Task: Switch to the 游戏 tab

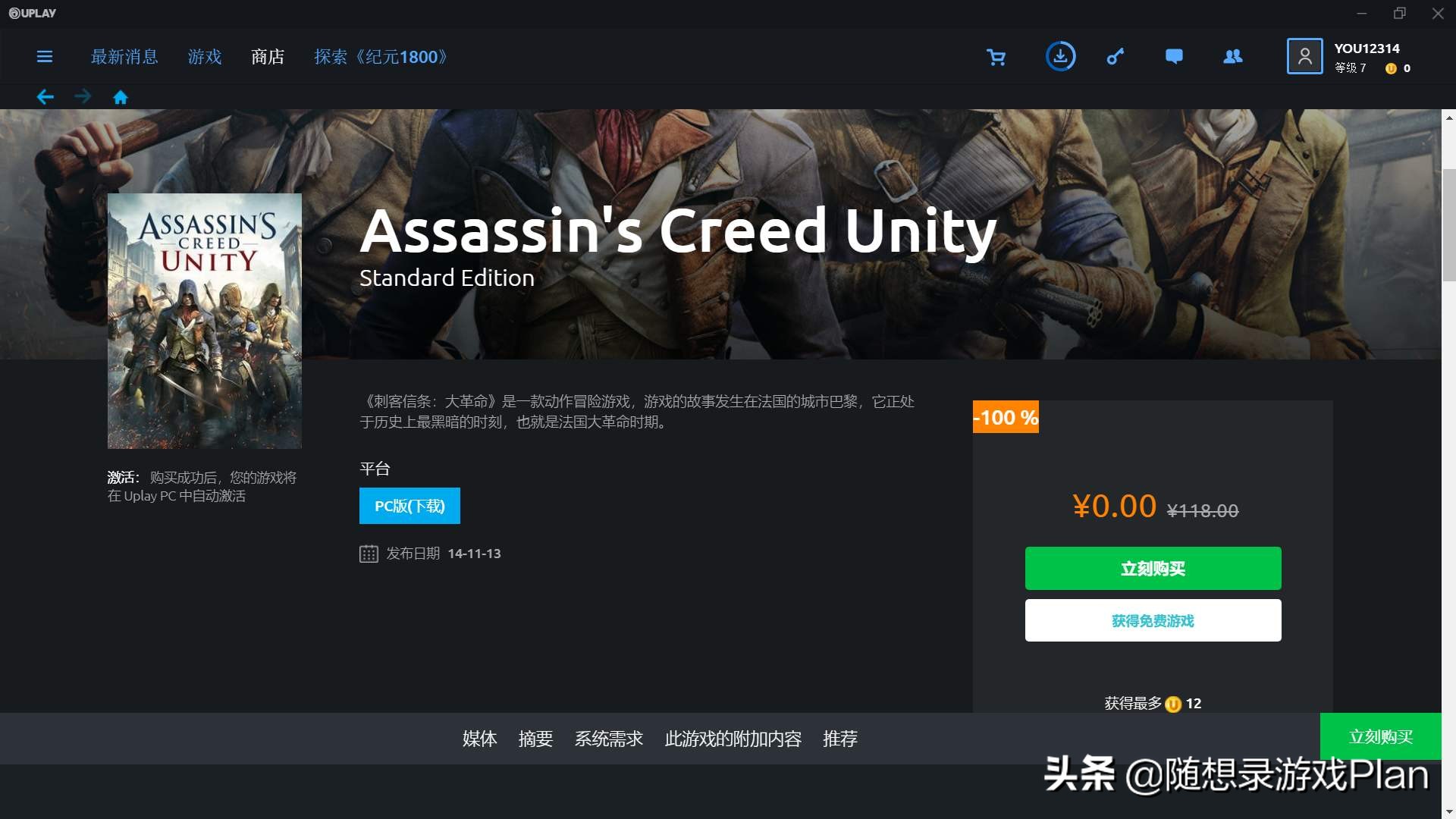Action: pyautogui.click(x=205, y=57)
